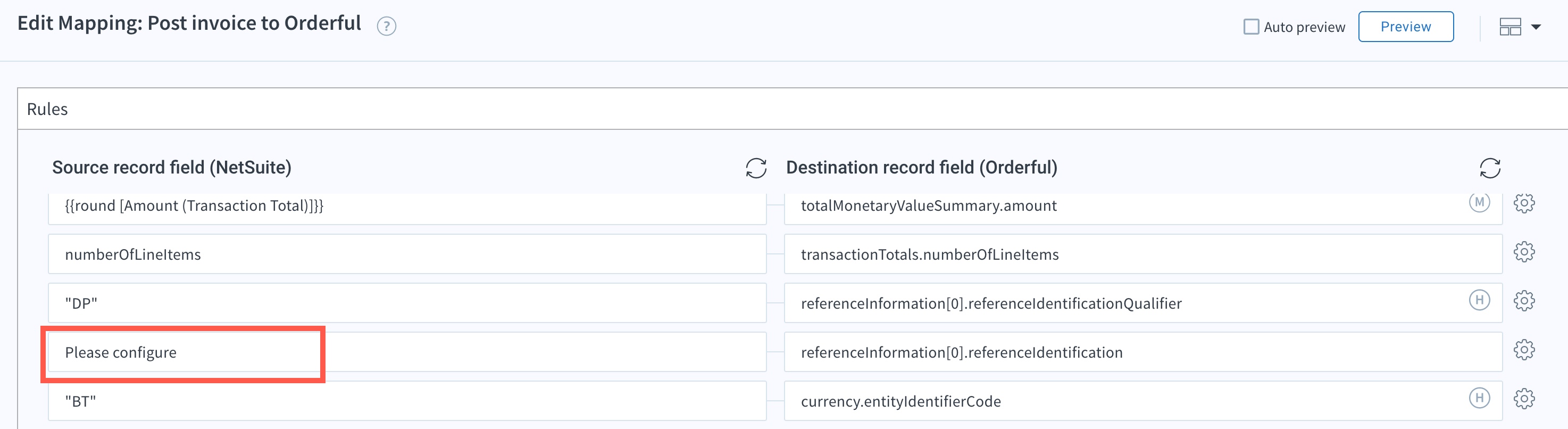Image resolution: width=1568 pixels, height=429 pixels.
Task: Open settings gear for transactionTotals.numberOfLineItems row
Action: [x=1523, y=252]
